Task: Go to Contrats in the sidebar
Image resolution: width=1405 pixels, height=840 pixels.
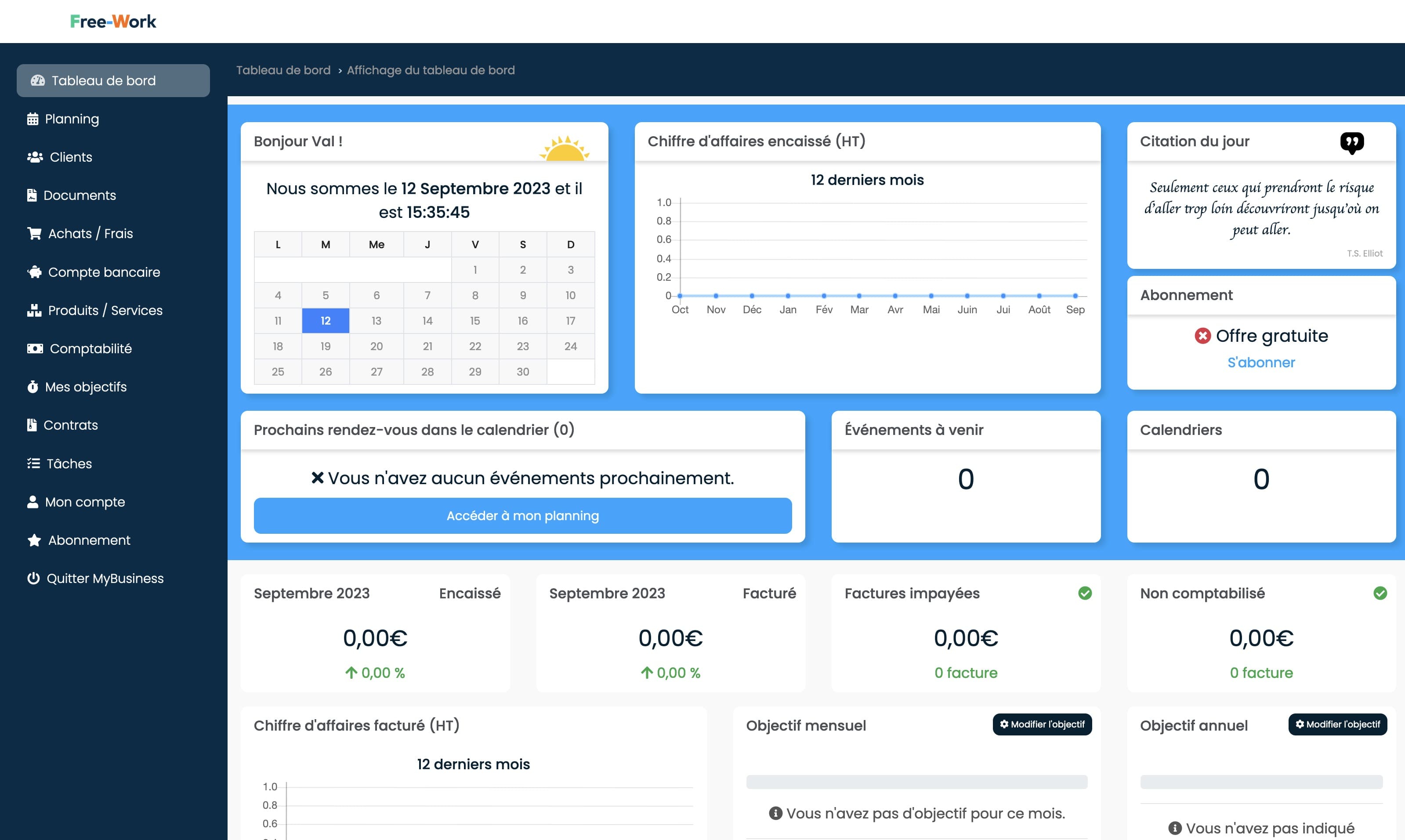Action: (70, 425)
